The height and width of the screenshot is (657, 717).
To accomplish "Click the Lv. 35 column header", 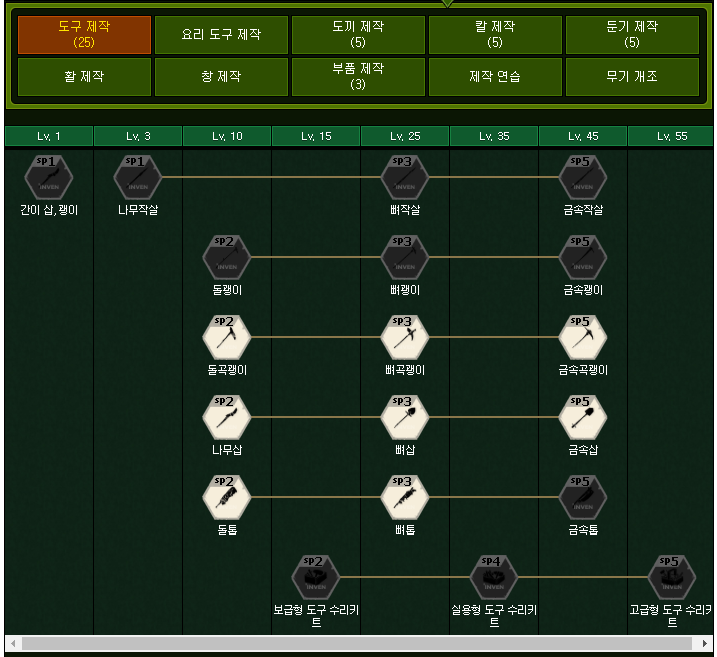I will point(494,136).
